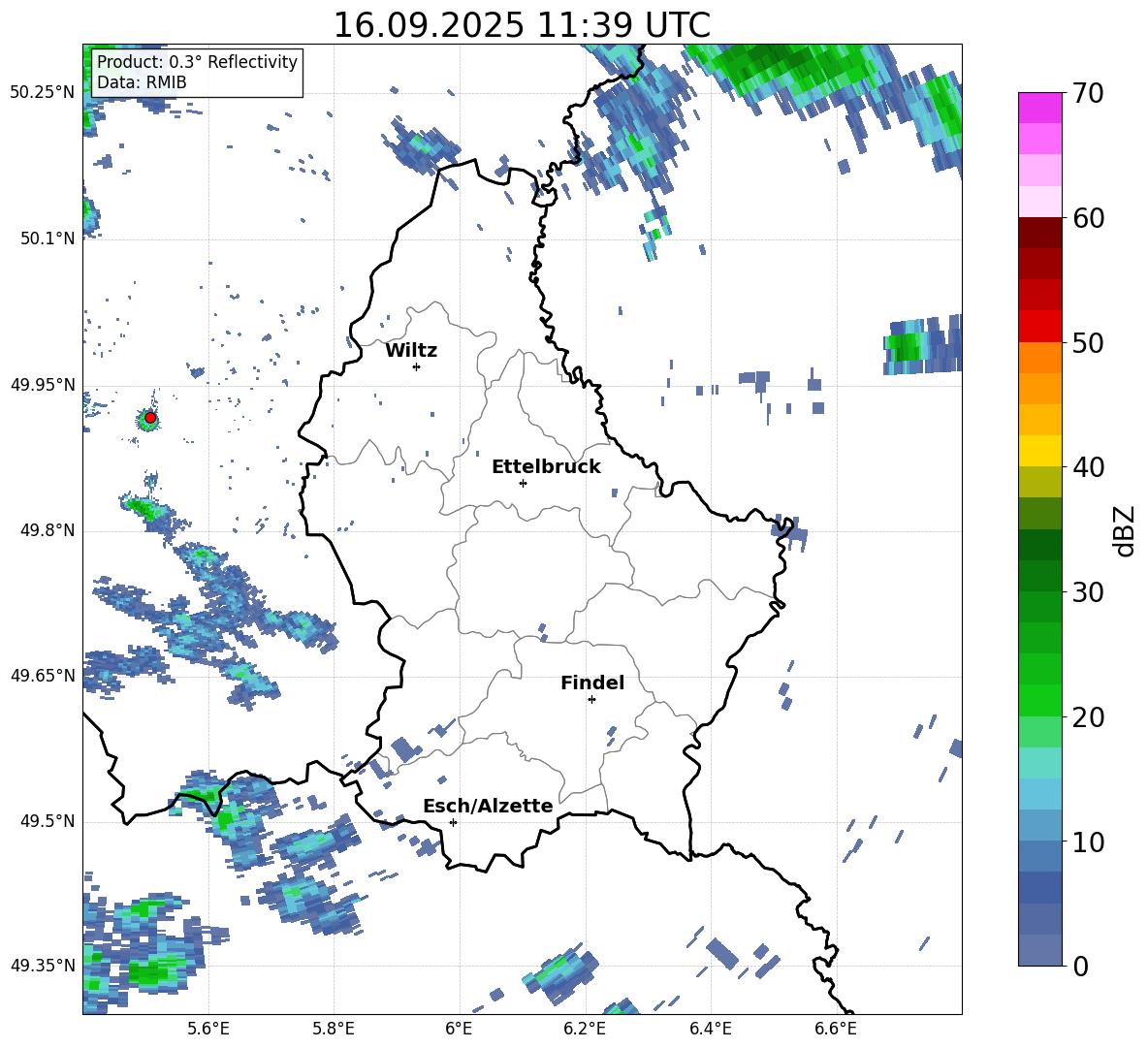Click the colorbar tick value 60
Screen dimensions: 1148x1048
[1088, 218]
